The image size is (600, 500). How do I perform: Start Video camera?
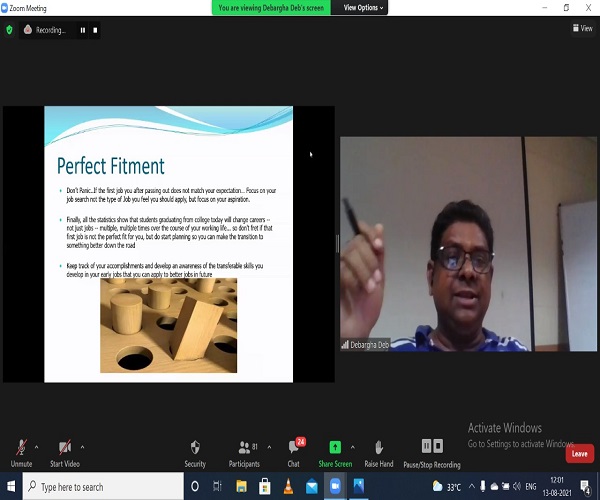65,453
